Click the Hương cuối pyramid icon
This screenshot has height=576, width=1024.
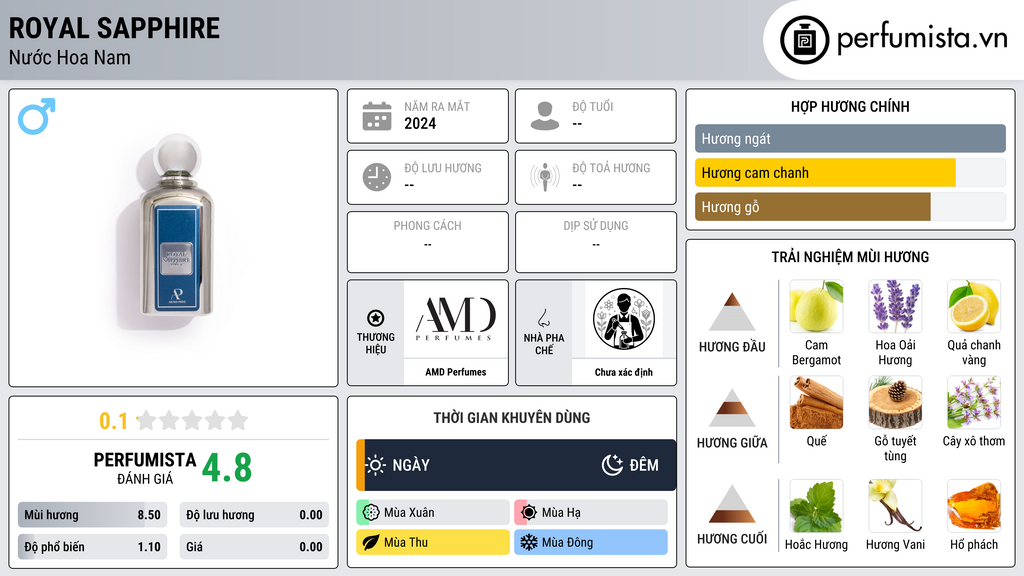pyautogui.click(x=732, y=504)
